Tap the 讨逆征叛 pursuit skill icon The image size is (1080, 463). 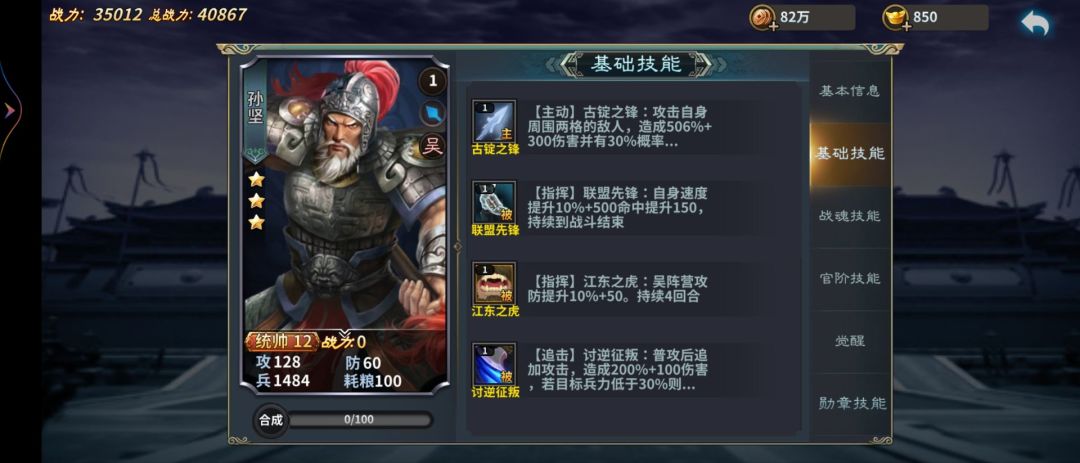(495, 364)
